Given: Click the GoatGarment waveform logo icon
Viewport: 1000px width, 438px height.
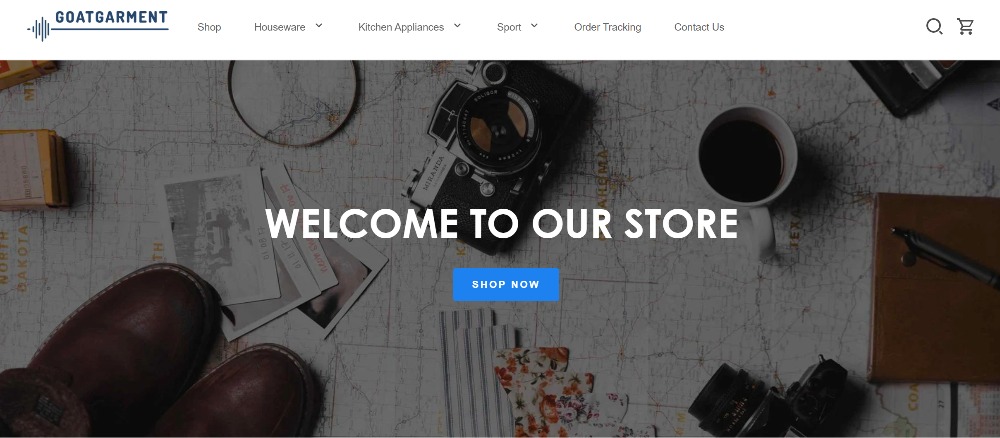Looking at the screenshot, I should [x=39, y=29].
